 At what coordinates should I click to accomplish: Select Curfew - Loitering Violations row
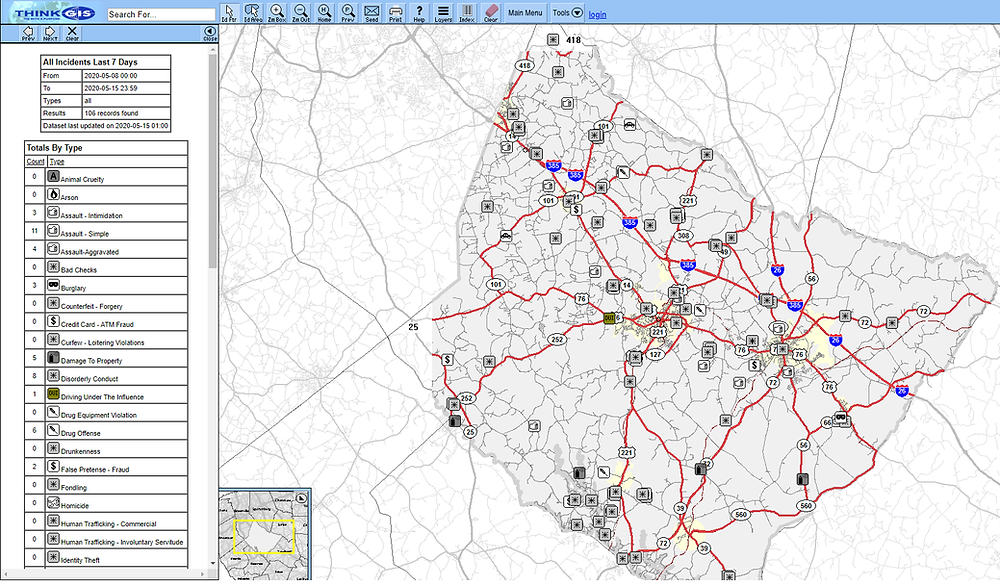point(107,340)
